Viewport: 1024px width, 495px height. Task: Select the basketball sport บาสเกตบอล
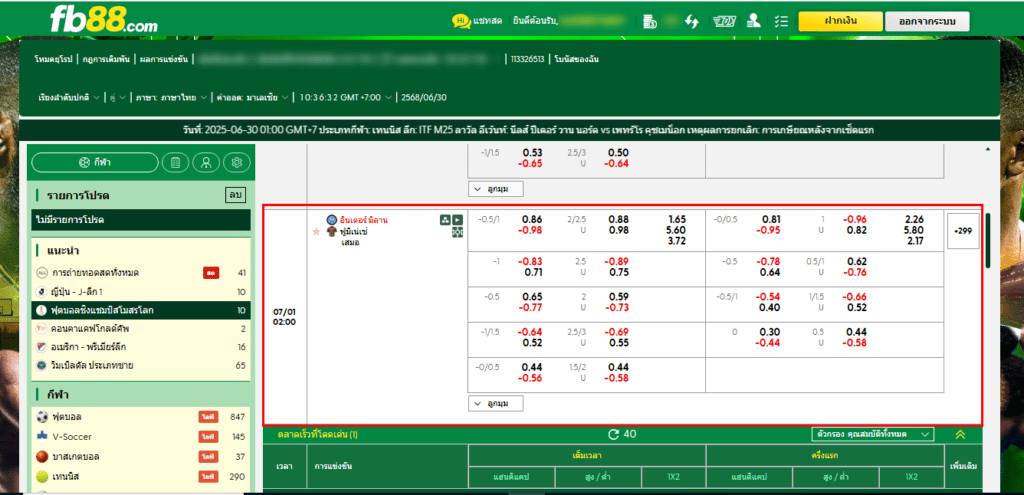pyautogui.click(x=141, y=456)
